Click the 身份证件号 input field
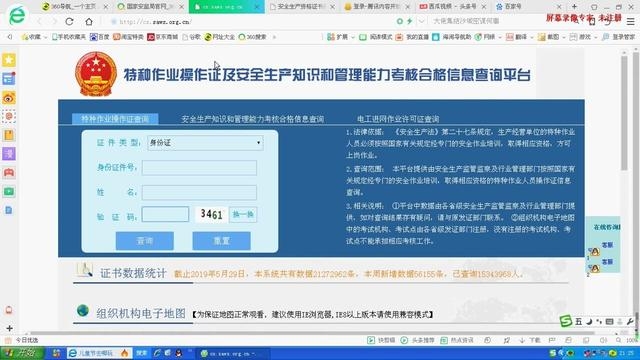 (x=199, y=167)
